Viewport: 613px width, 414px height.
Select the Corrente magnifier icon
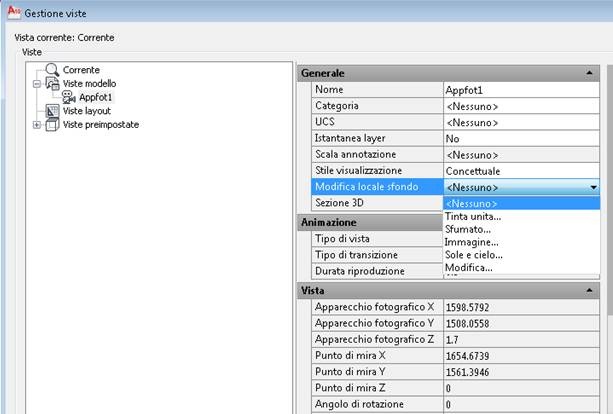point(52,70)
